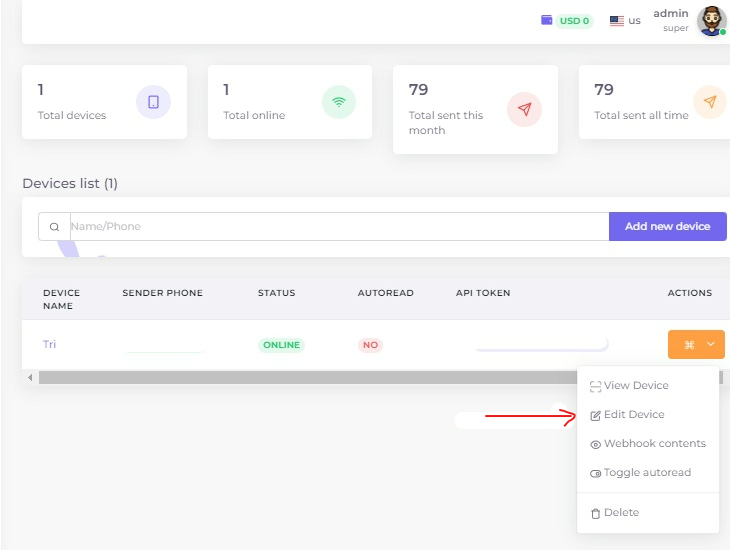Viewport: 730px width, 550px height.
Task: Click the search magnifier icon
Action: [x=54, y=227]
